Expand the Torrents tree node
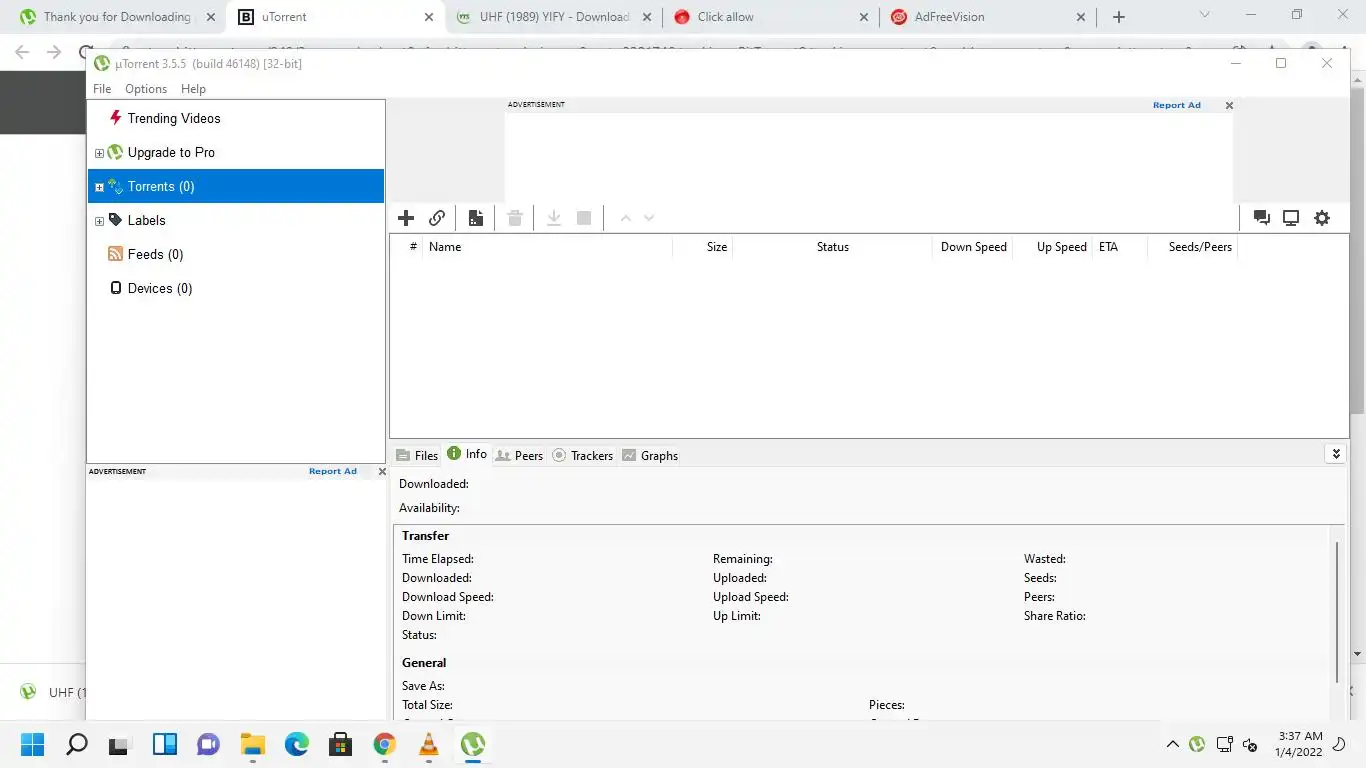1366x768 pixels. (x=99, y=187)
